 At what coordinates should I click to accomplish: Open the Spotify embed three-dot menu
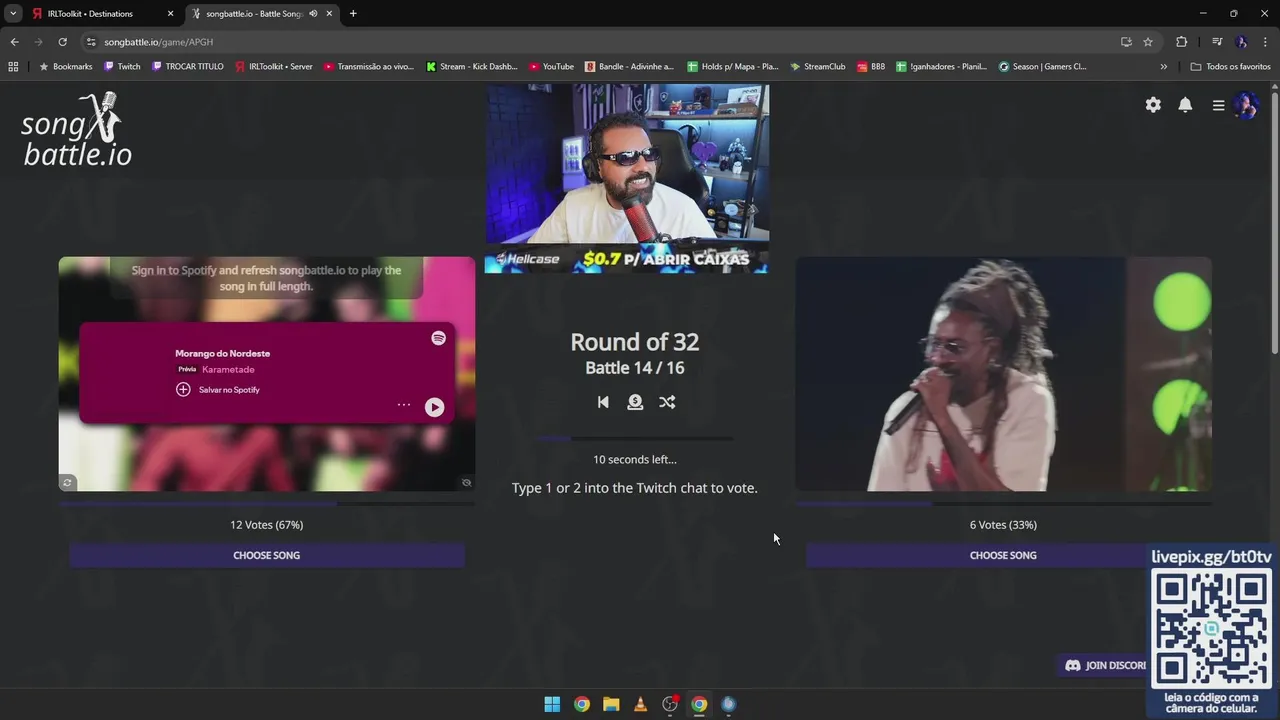(x=404, y=405)
